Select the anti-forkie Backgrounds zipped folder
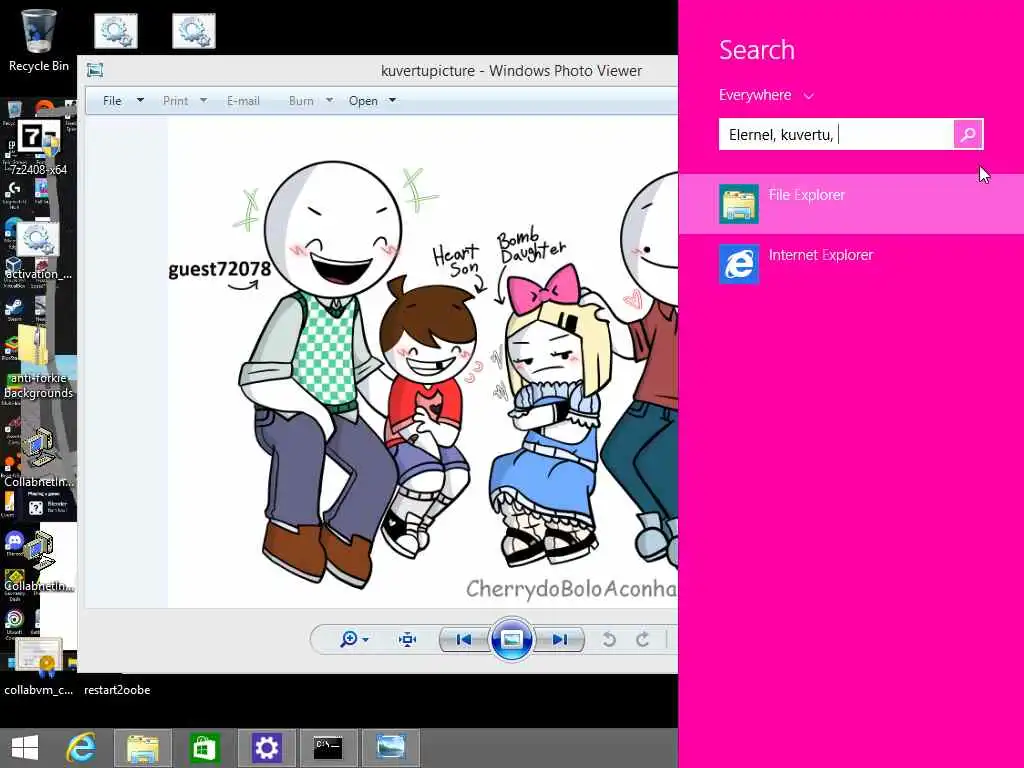Image resolution: width=1024 pixels, height=768 pixels. coord(39,362)
